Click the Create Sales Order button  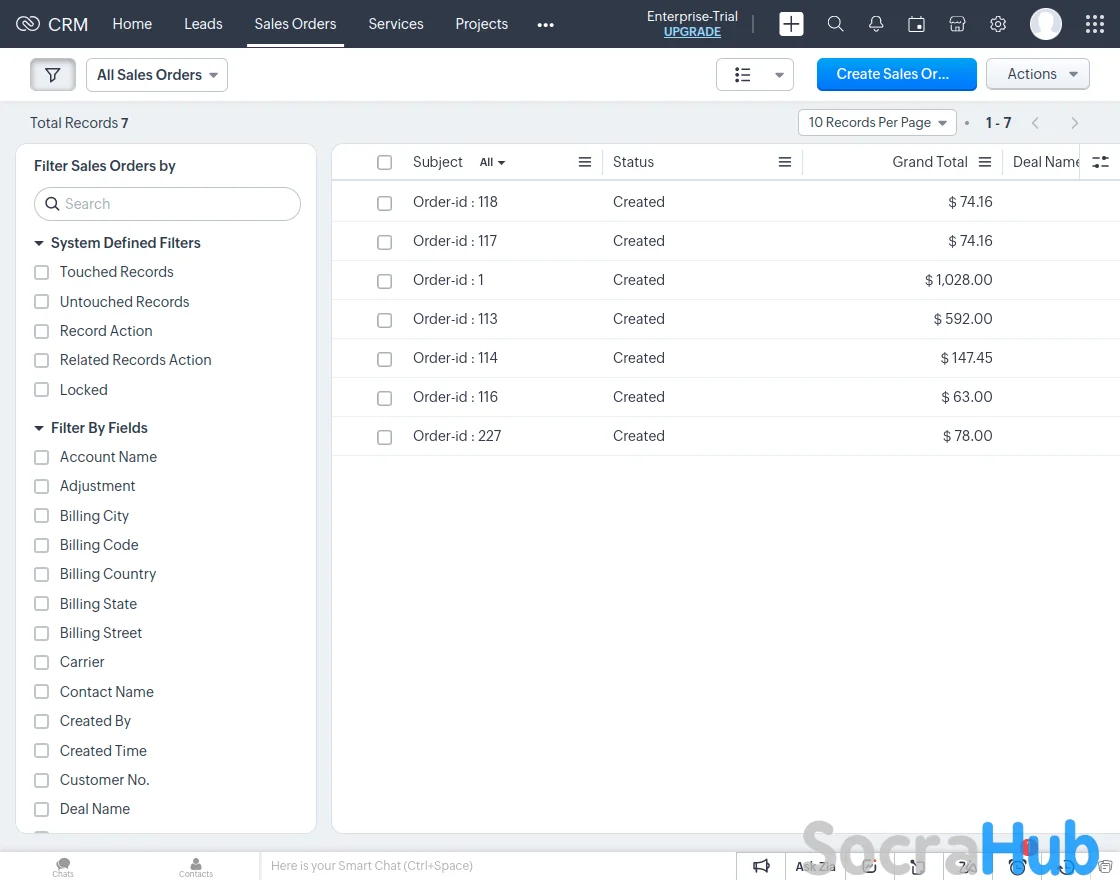tap(896, 74)
